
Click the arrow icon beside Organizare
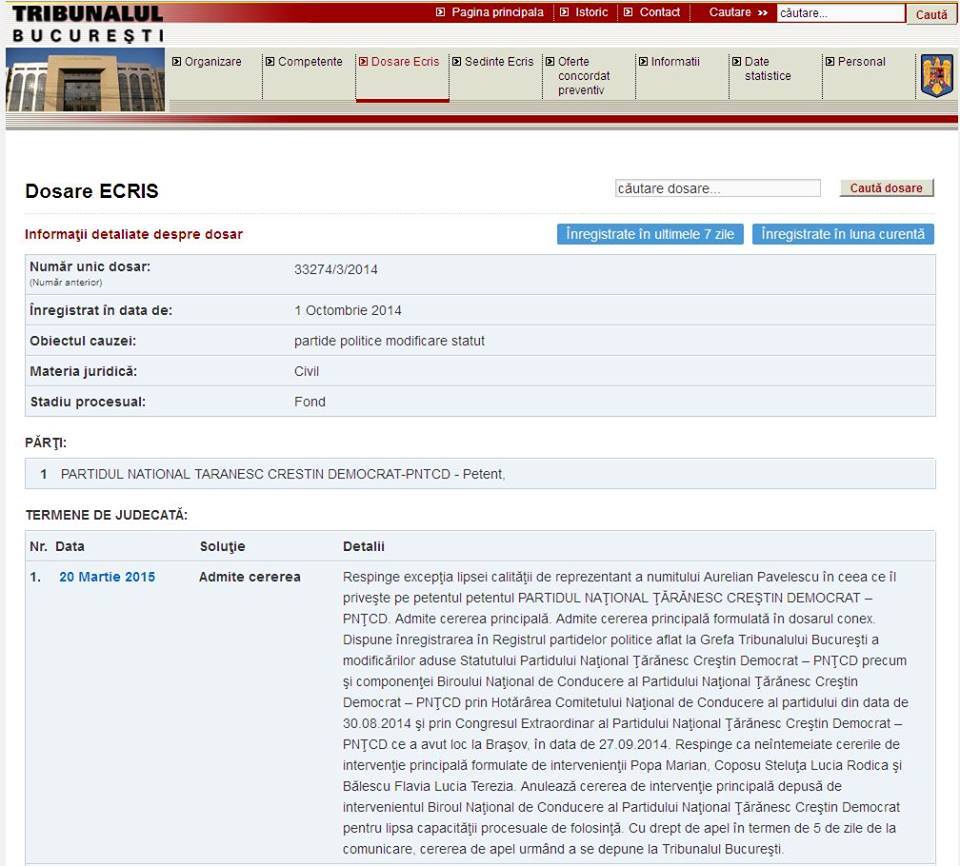176,61
